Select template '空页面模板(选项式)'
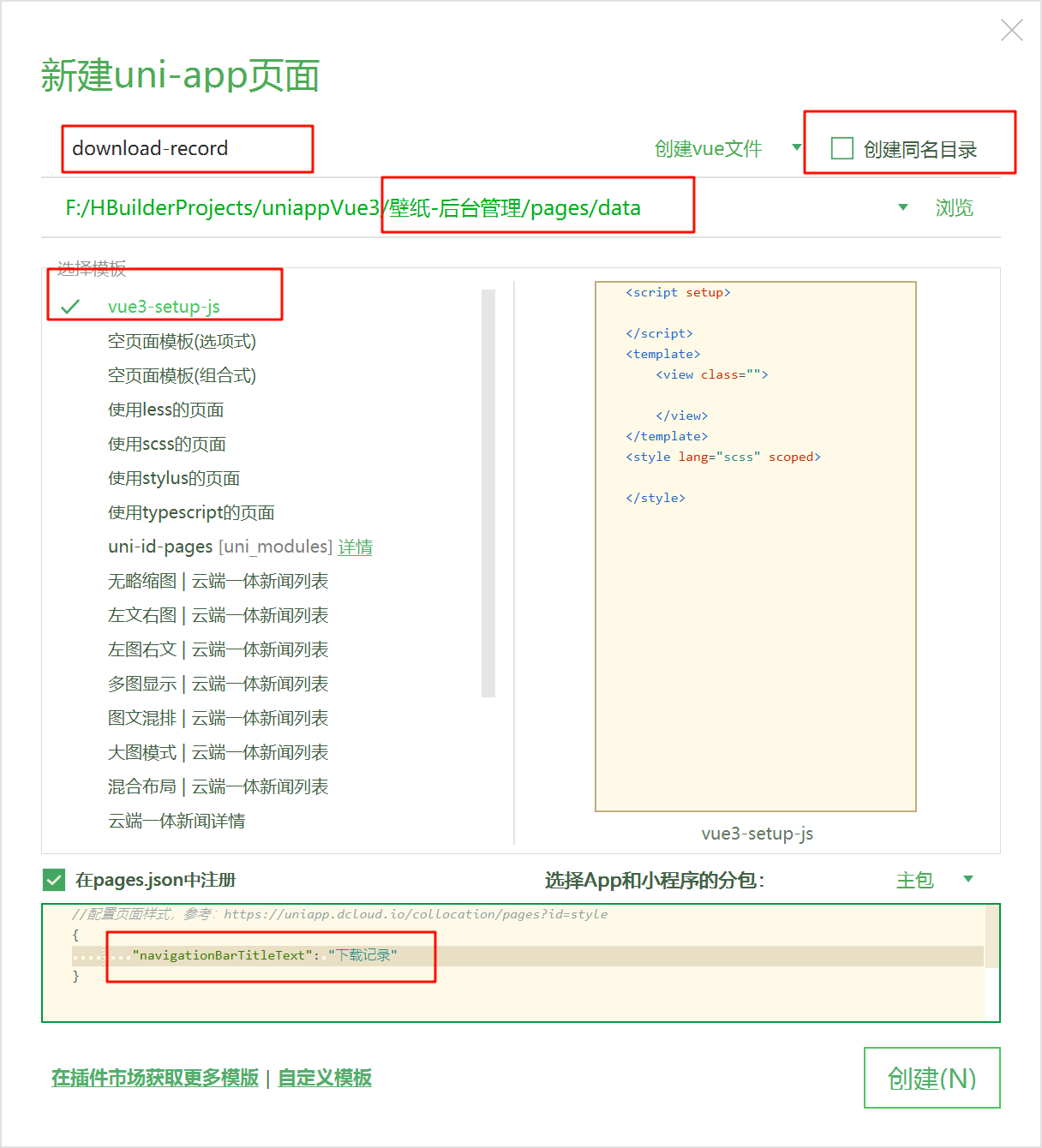 182,341
